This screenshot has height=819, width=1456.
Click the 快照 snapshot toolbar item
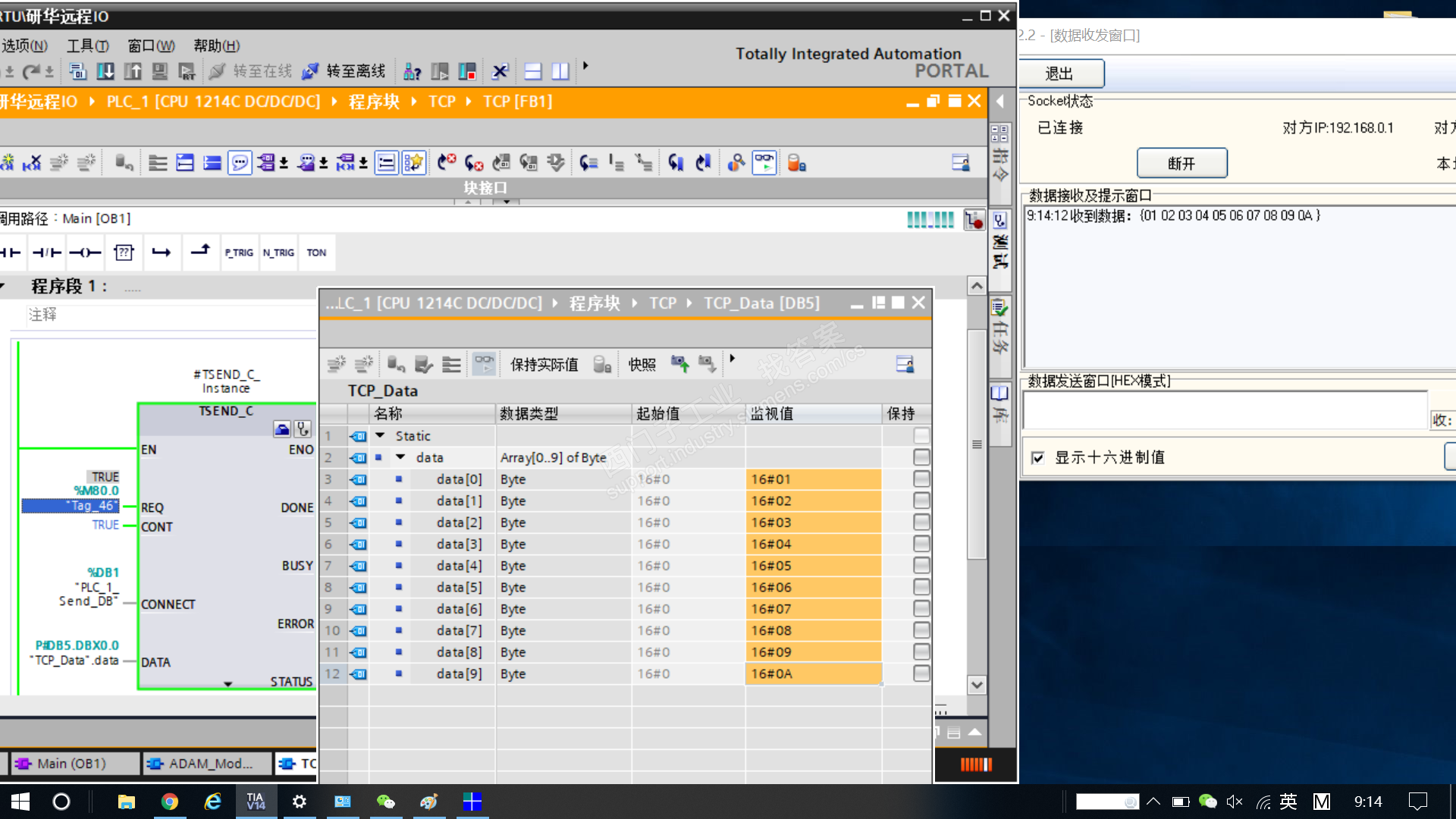click(642, 365)
